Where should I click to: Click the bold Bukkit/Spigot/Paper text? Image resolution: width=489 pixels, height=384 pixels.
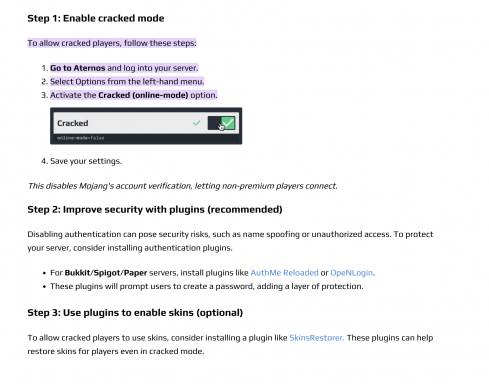tap(106, 273)
